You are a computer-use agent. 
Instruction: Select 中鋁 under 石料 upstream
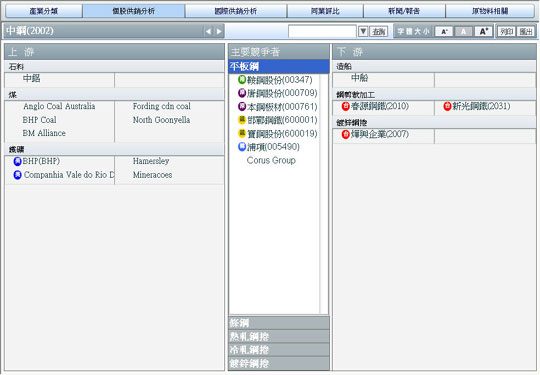31,79
